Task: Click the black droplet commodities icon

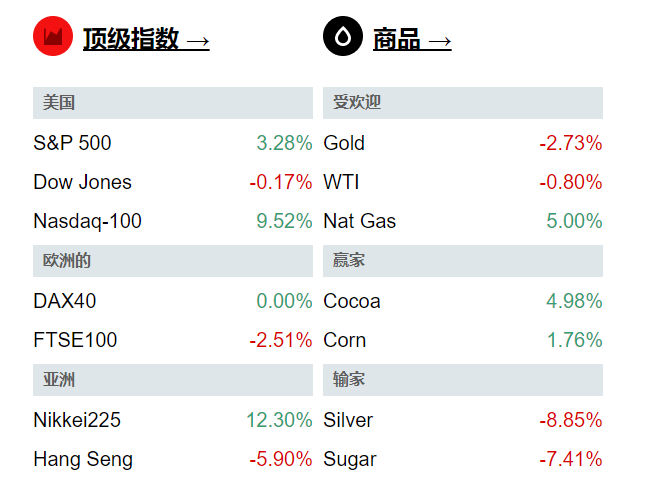Action: click(343, 38)
